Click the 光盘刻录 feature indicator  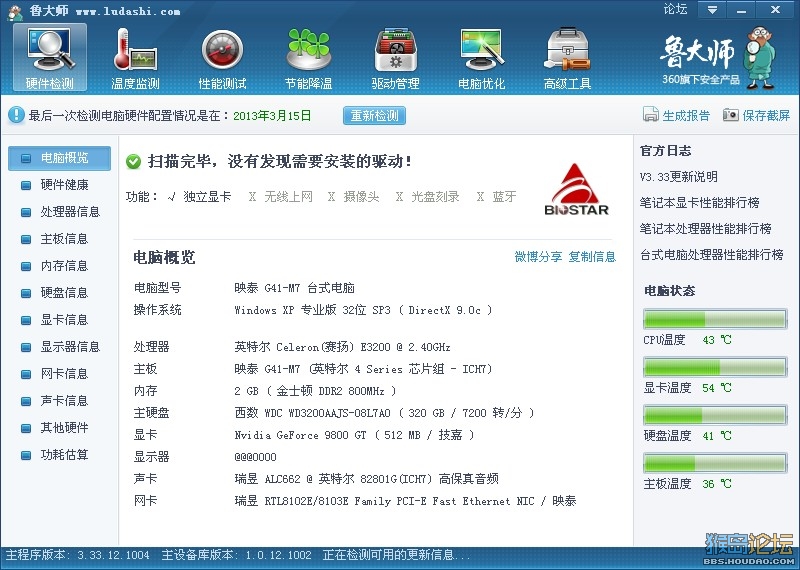pyautogui.click(x=428, y=197)
